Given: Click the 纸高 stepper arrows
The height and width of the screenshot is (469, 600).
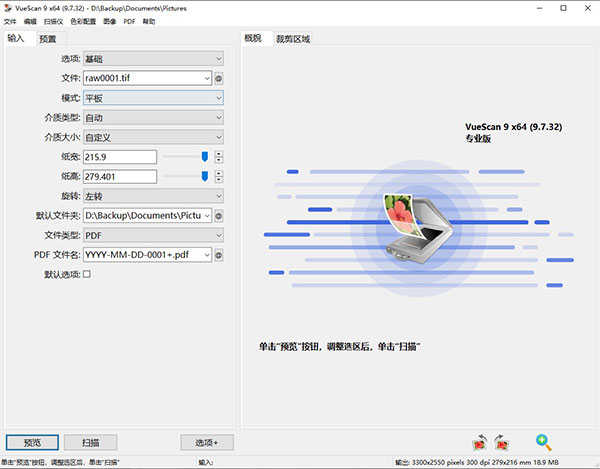Looking at the screenshot, I should point(219,176).
